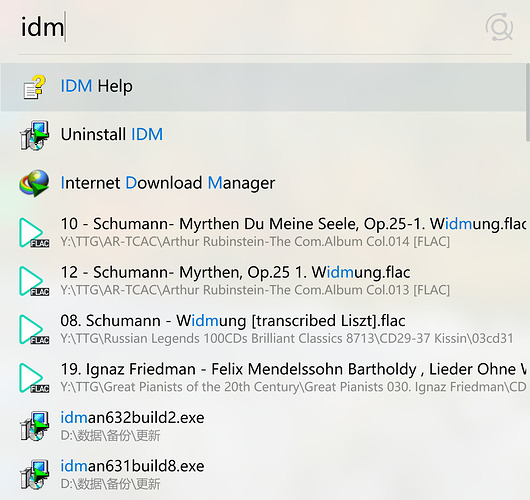
Task: Click FLAC icon for "12 - Schumann- Myrthen" file
Action: click(x=34, y=281)
